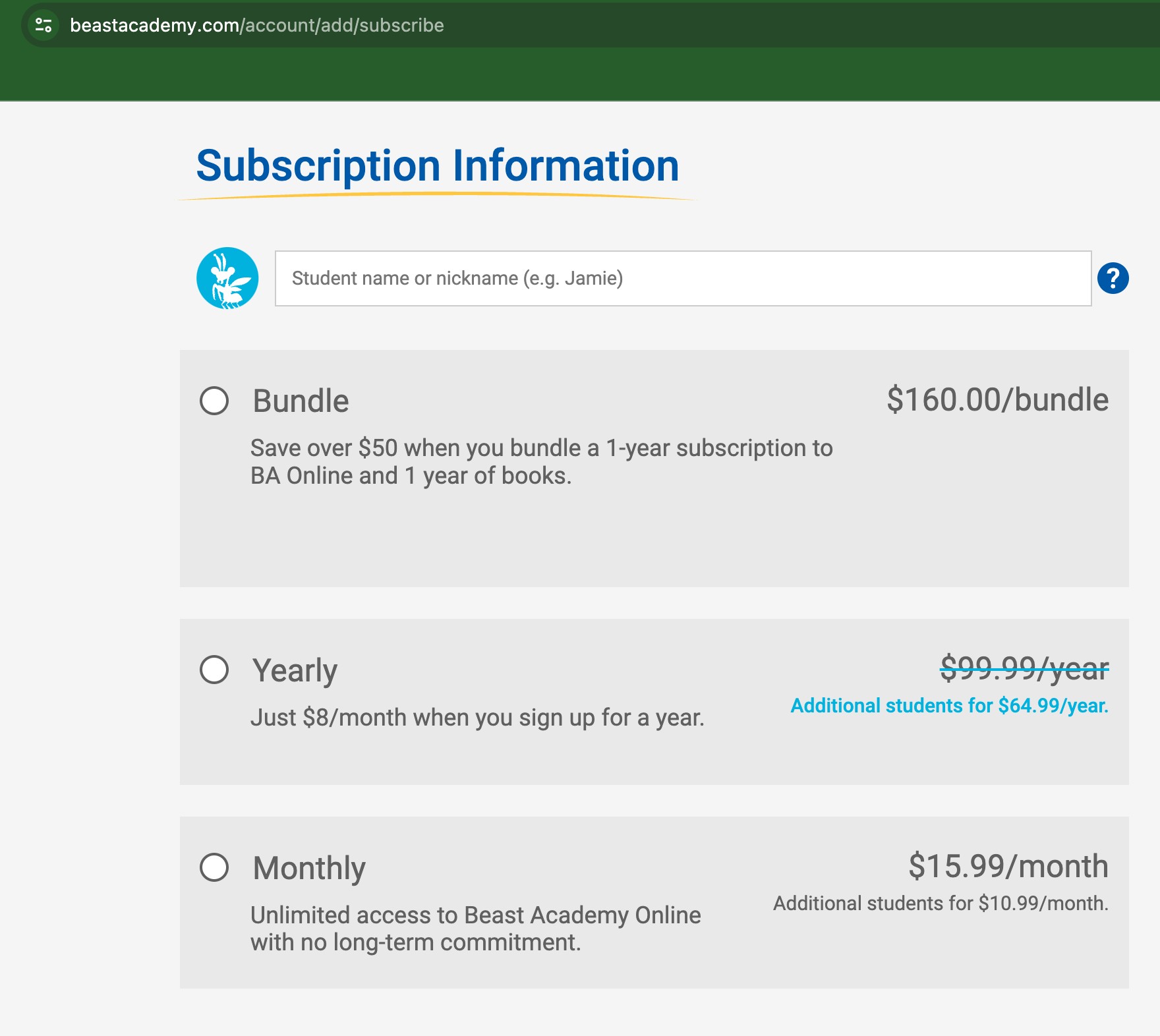This screenshot has width=1160, height=1036.
Task: Open the question mark help icon
Action: pos(1113,278)
